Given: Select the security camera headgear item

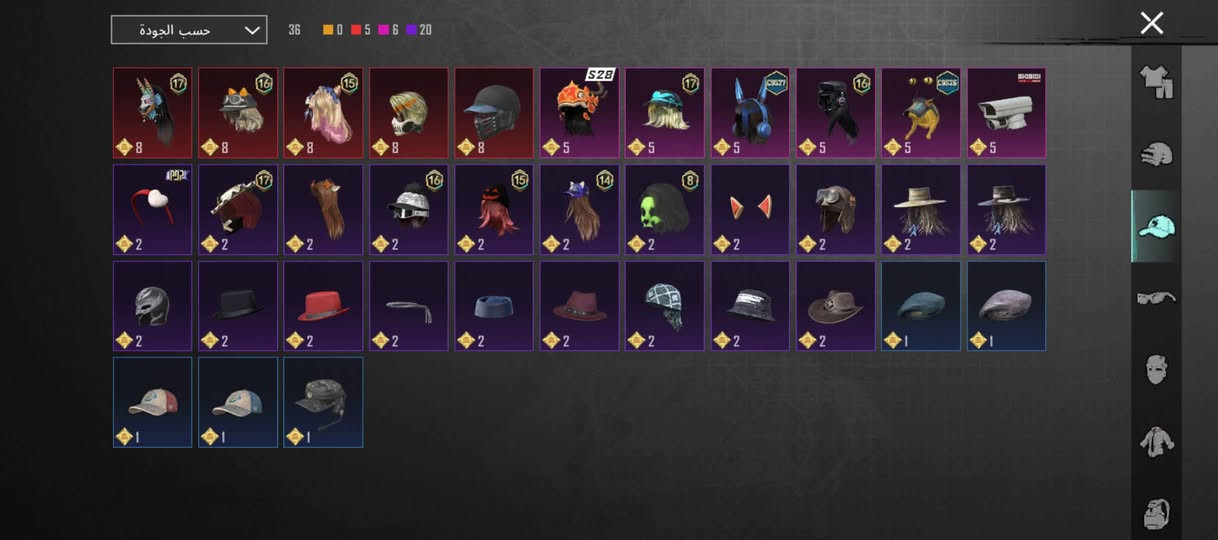Looking at the screenshot, I should pos(1006,113).
